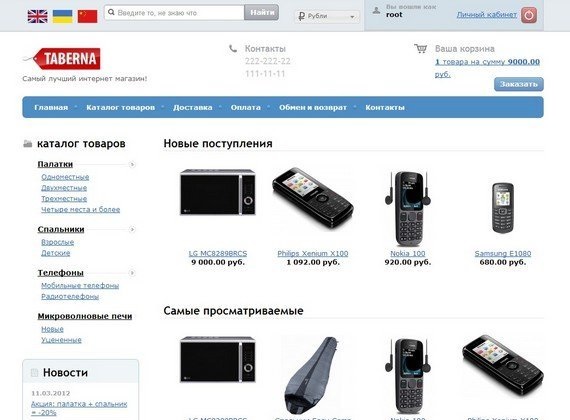
Task: Select the Ukrainian flag language icon
Action: 63,16
